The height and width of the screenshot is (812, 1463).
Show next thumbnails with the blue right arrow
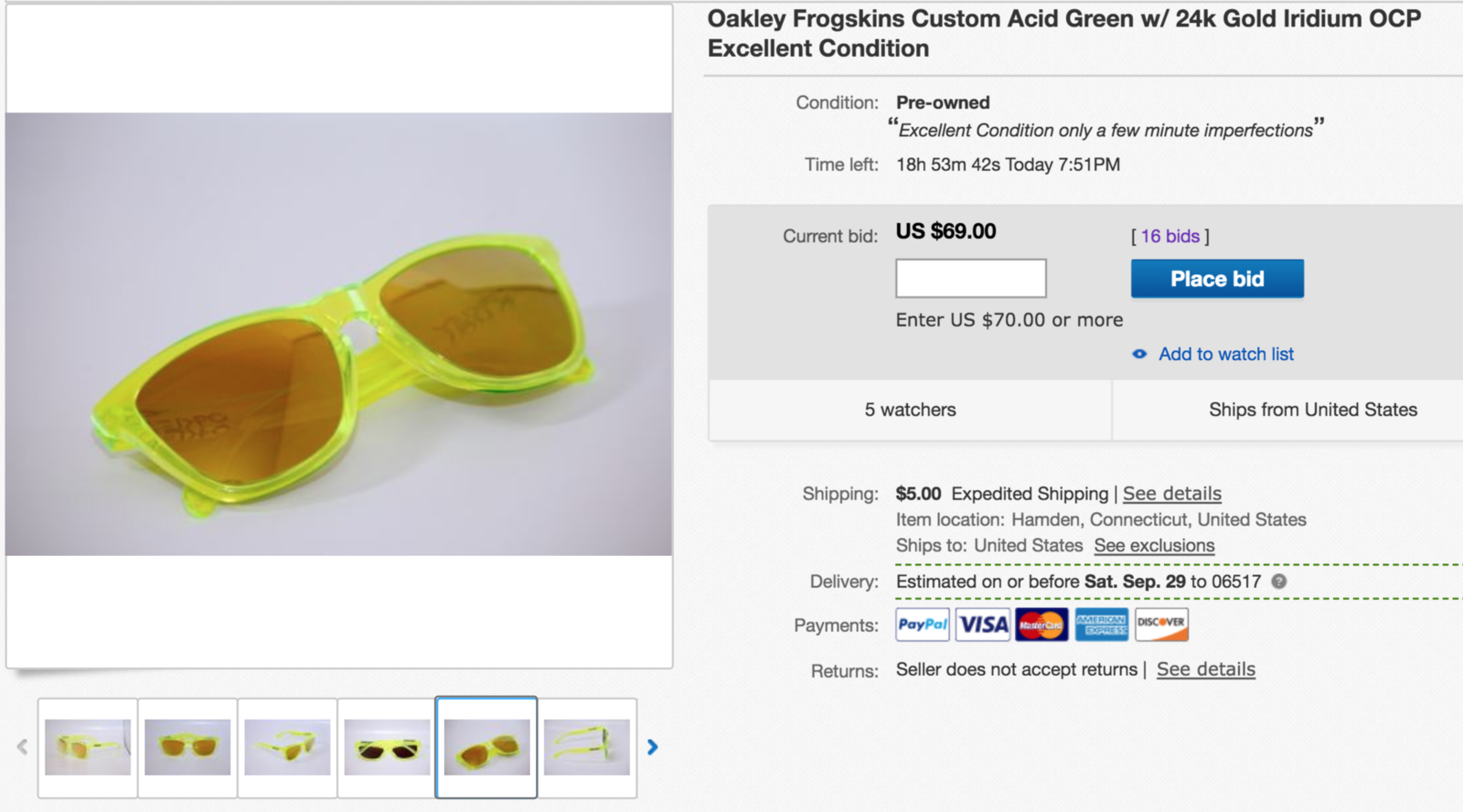pos(652,747)
